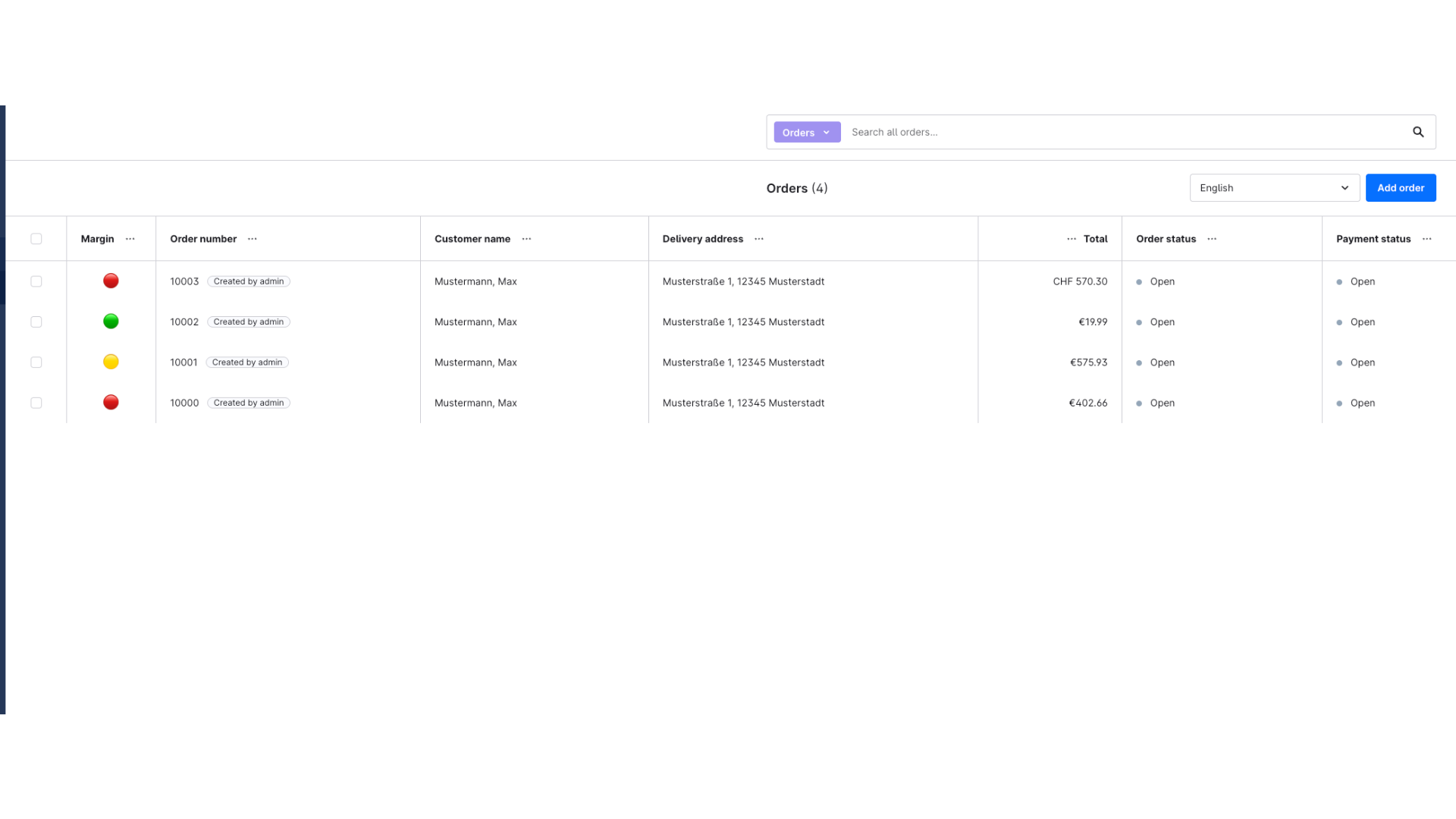1456x819 pixels.
Task: Expand the Orders search type dropdown
Action: (x=807, y=132)
